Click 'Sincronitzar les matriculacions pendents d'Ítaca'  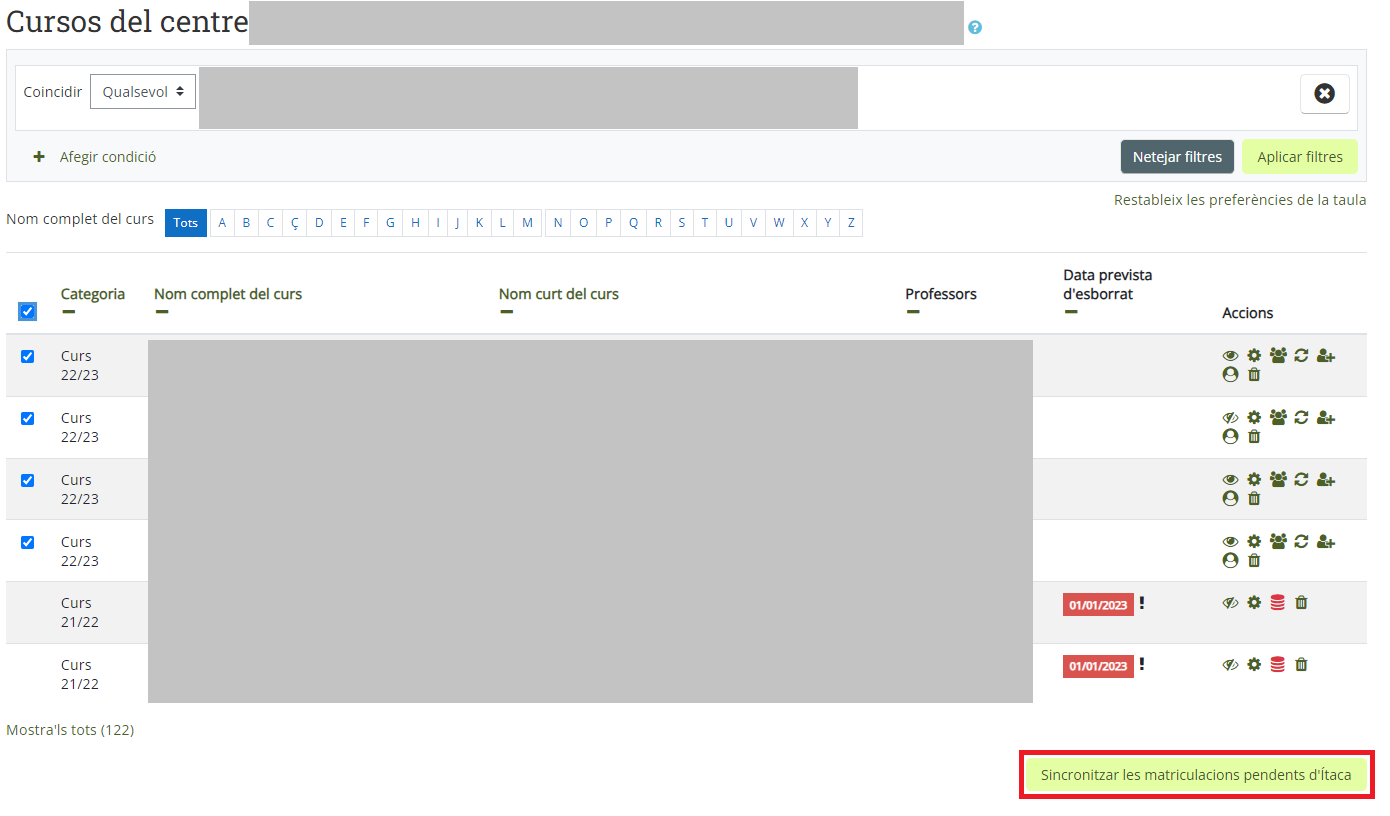click(1196, 775)
